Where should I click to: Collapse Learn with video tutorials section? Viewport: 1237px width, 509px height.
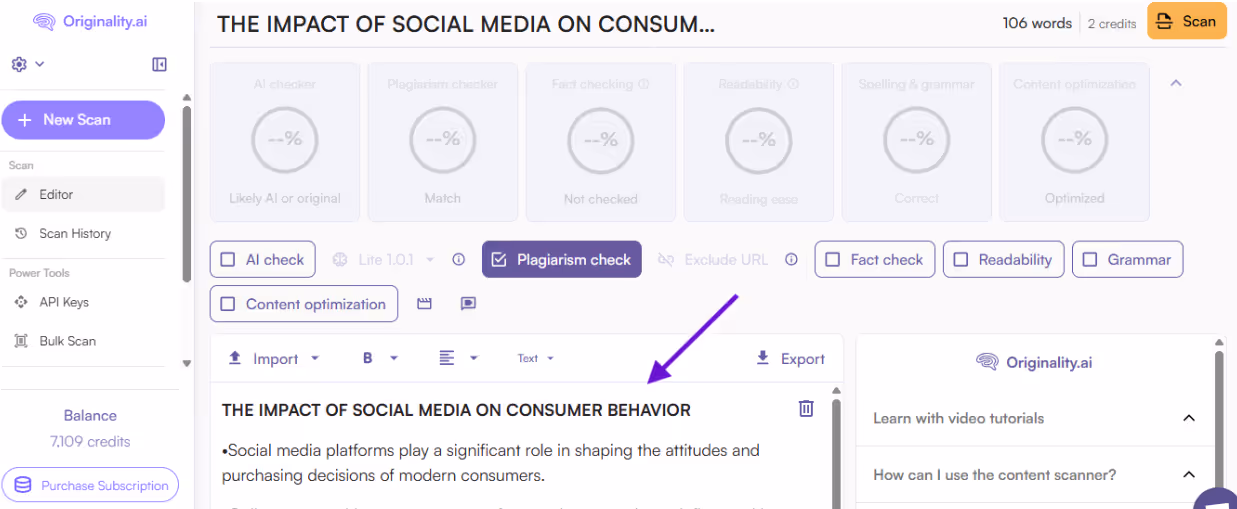click(1189, 418)
